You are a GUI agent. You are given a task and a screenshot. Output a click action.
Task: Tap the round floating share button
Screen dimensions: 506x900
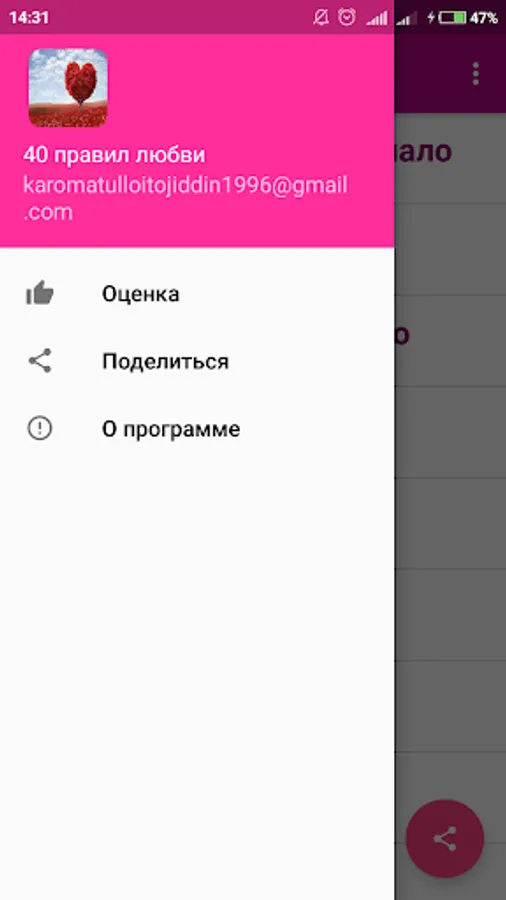[445, 839]
